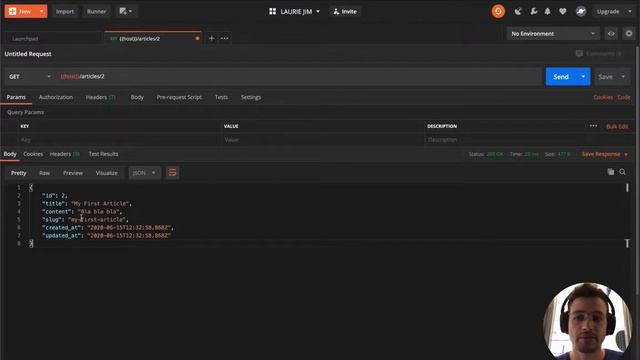Expand the Save dropdown arrow

(x=623, y=77)
